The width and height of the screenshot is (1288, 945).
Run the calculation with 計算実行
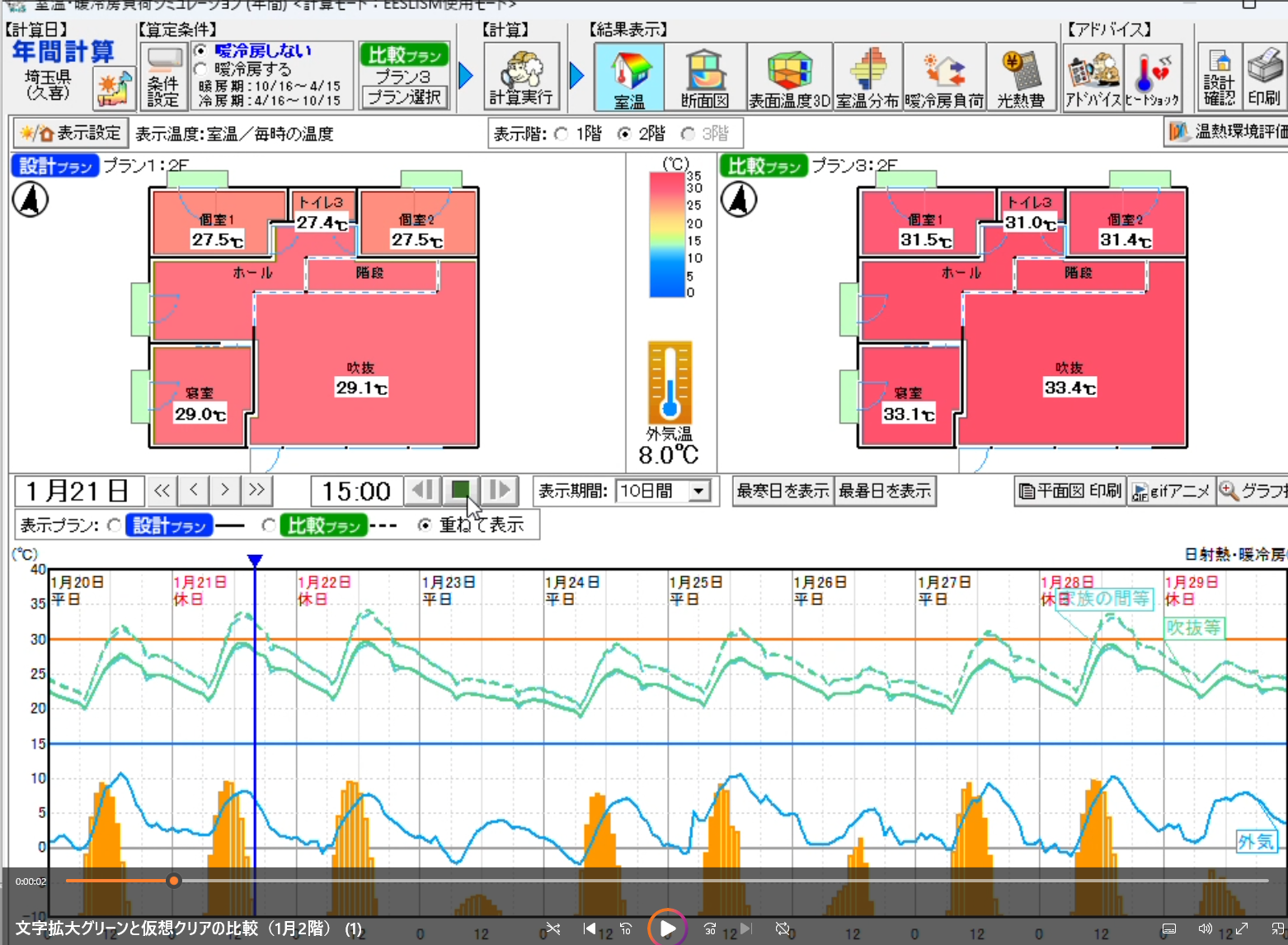[x=521, y=78]
